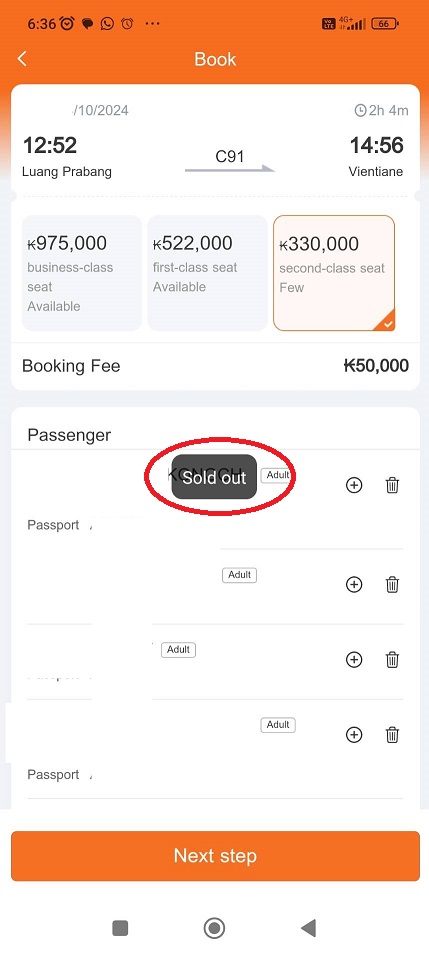Image resolution: width=429 pixels, height=954 pixels.
Task: Choose the first-class seat ₭522,000 option
Action: (207, 273)
